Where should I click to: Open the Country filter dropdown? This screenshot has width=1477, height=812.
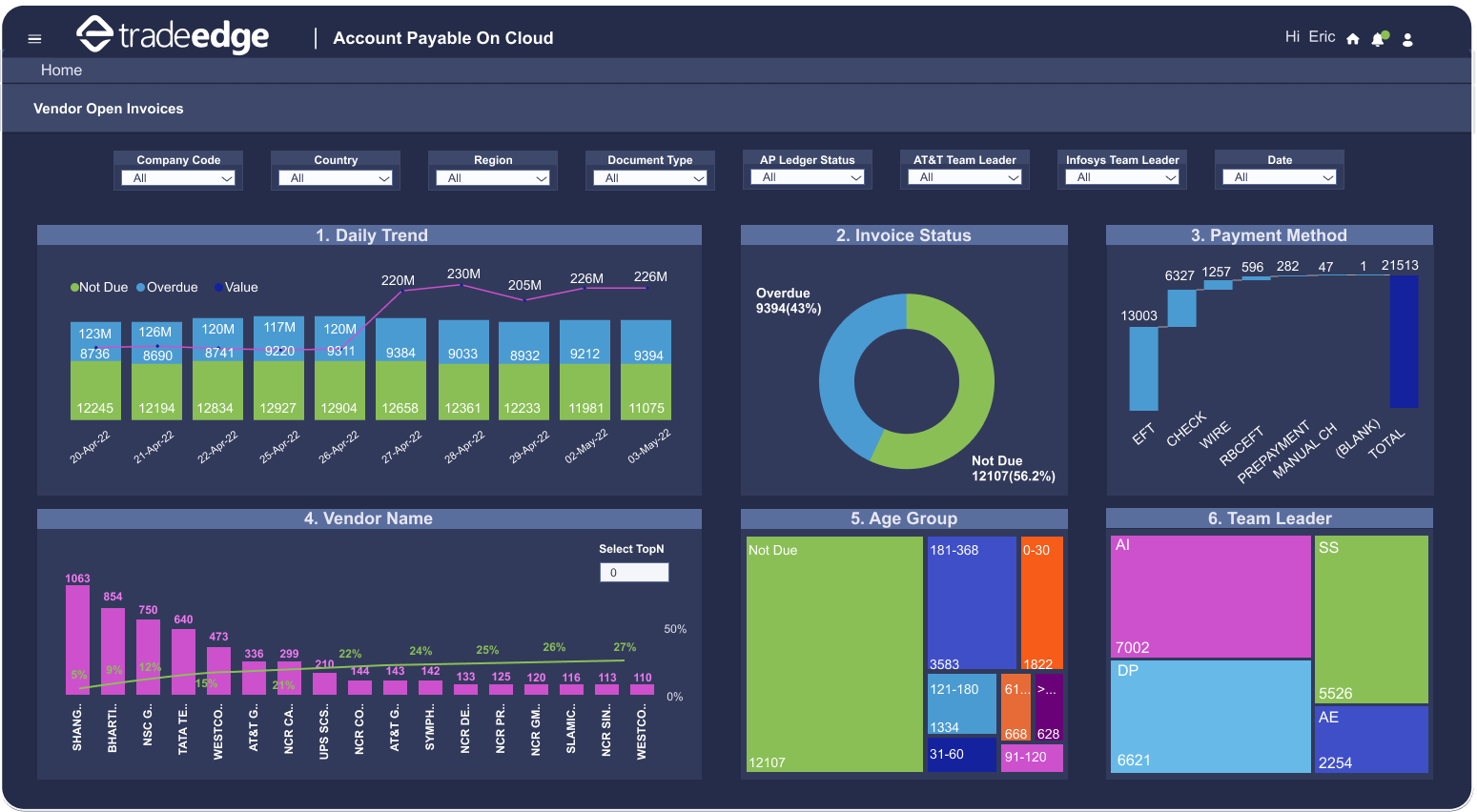[336, 178]
